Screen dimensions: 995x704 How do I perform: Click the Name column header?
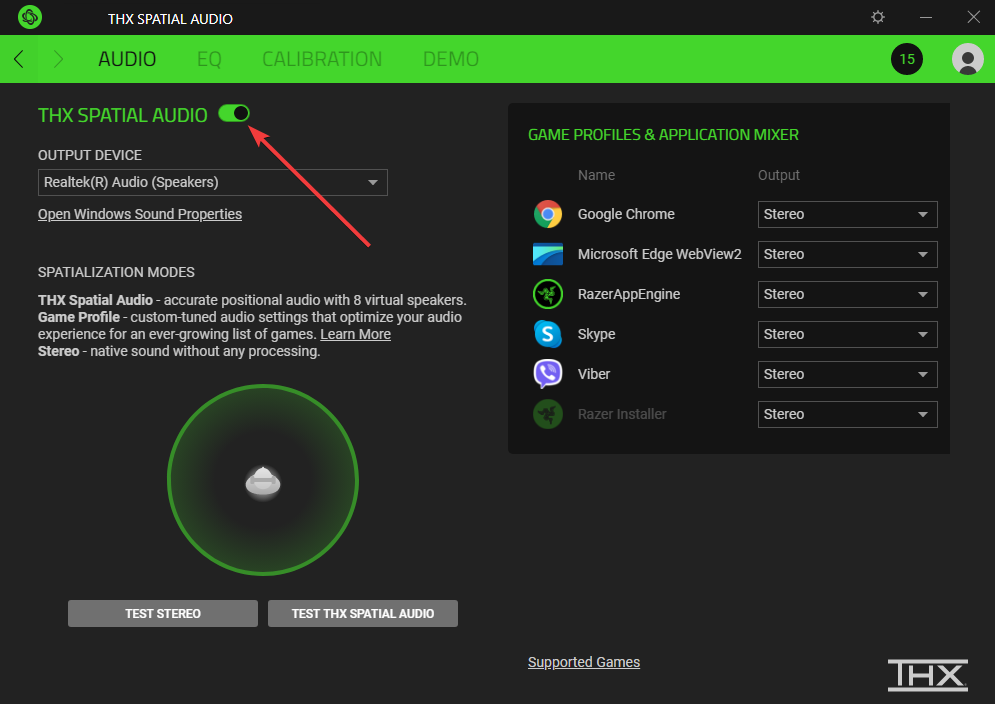(596, 175)
